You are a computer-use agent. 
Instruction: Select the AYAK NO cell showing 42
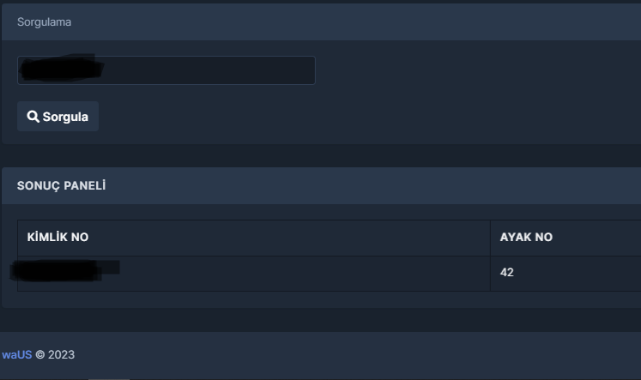tap(566, 273)
